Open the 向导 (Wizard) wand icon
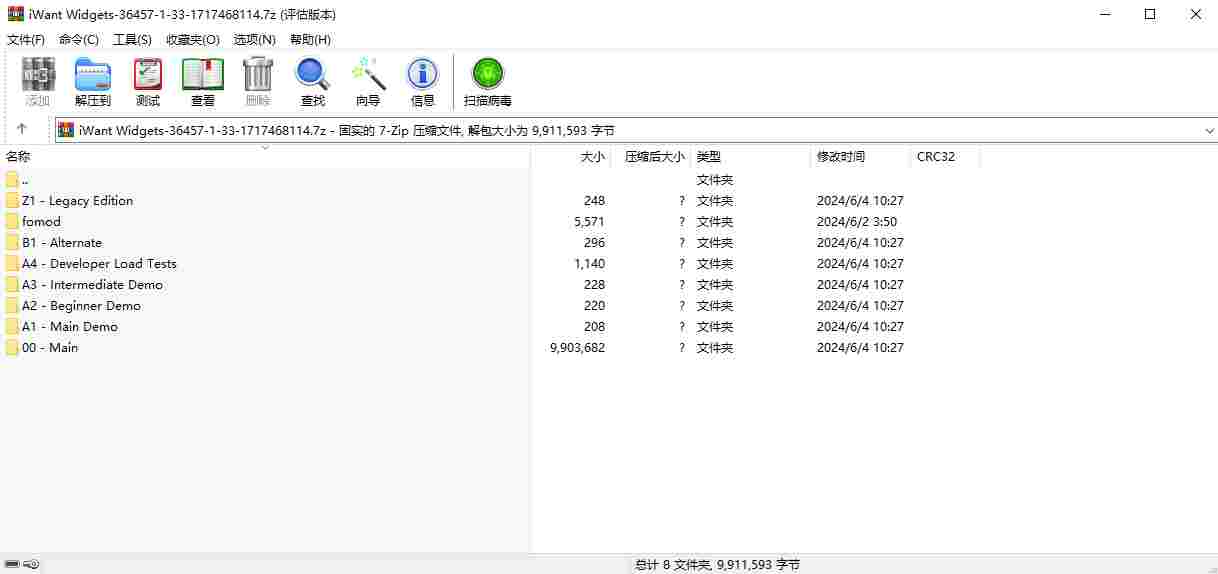 368,75
